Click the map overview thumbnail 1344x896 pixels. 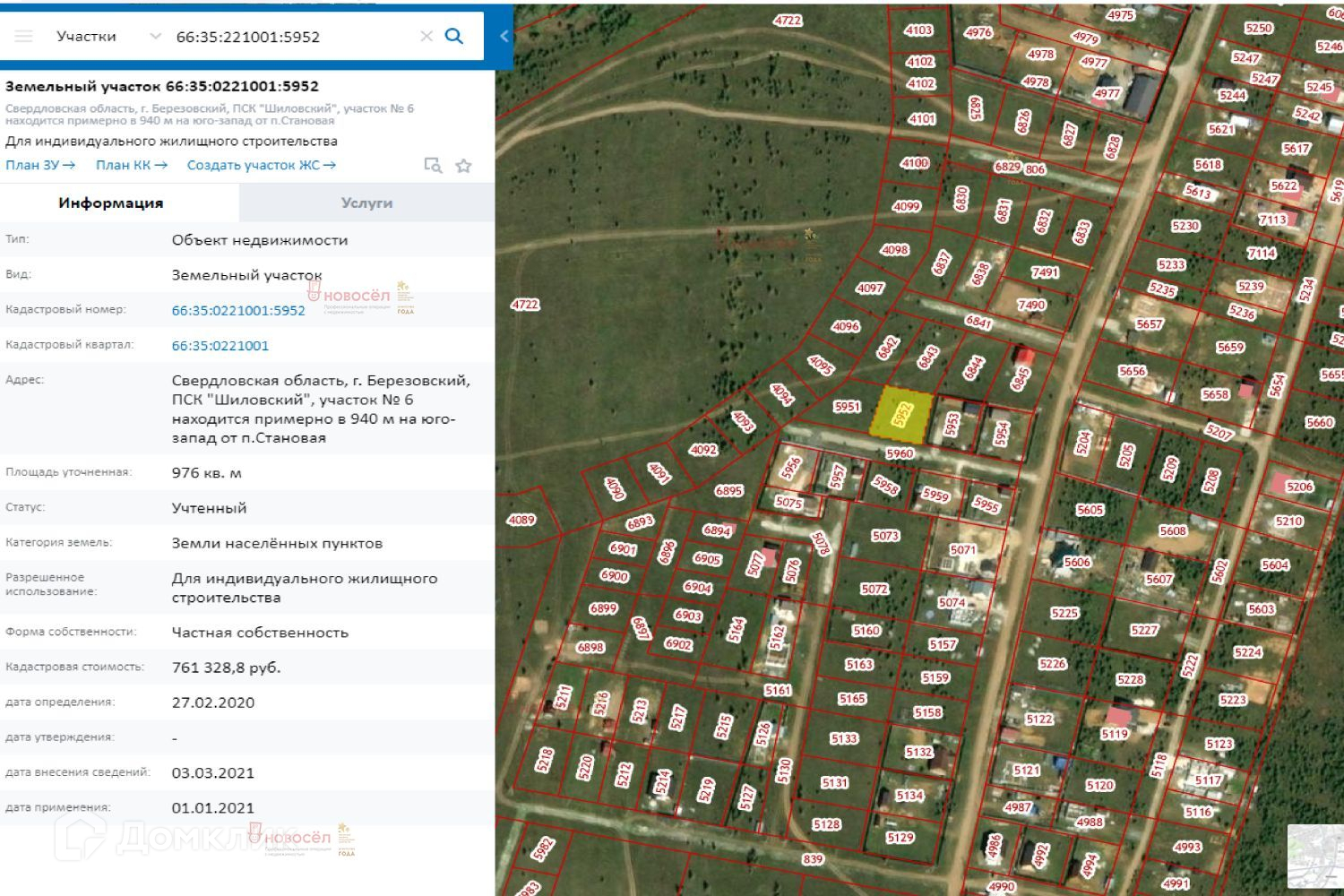pyautogui.click(x=1315, y=858)
